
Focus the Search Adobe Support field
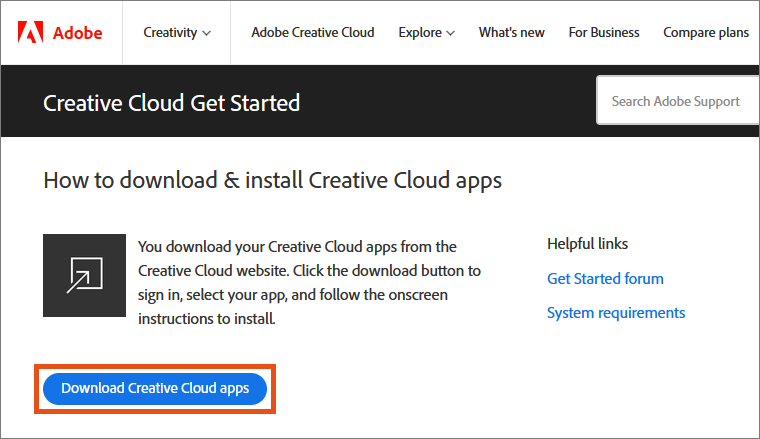click(676, 101)
